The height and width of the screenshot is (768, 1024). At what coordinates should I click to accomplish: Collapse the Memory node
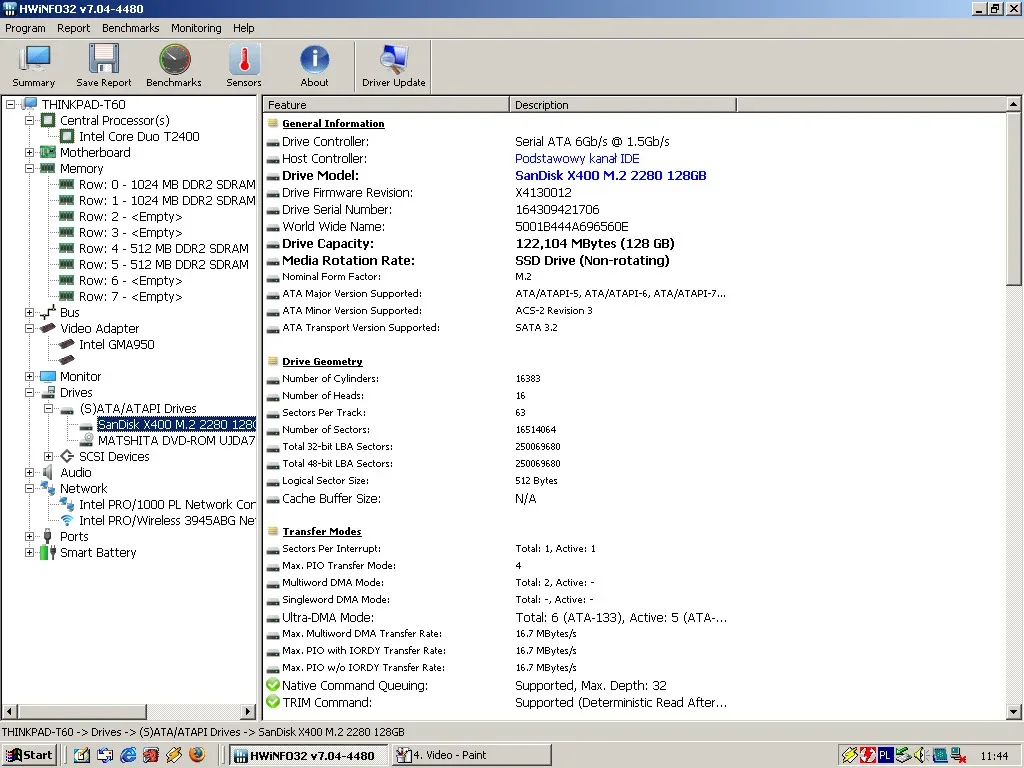point(29,168)
